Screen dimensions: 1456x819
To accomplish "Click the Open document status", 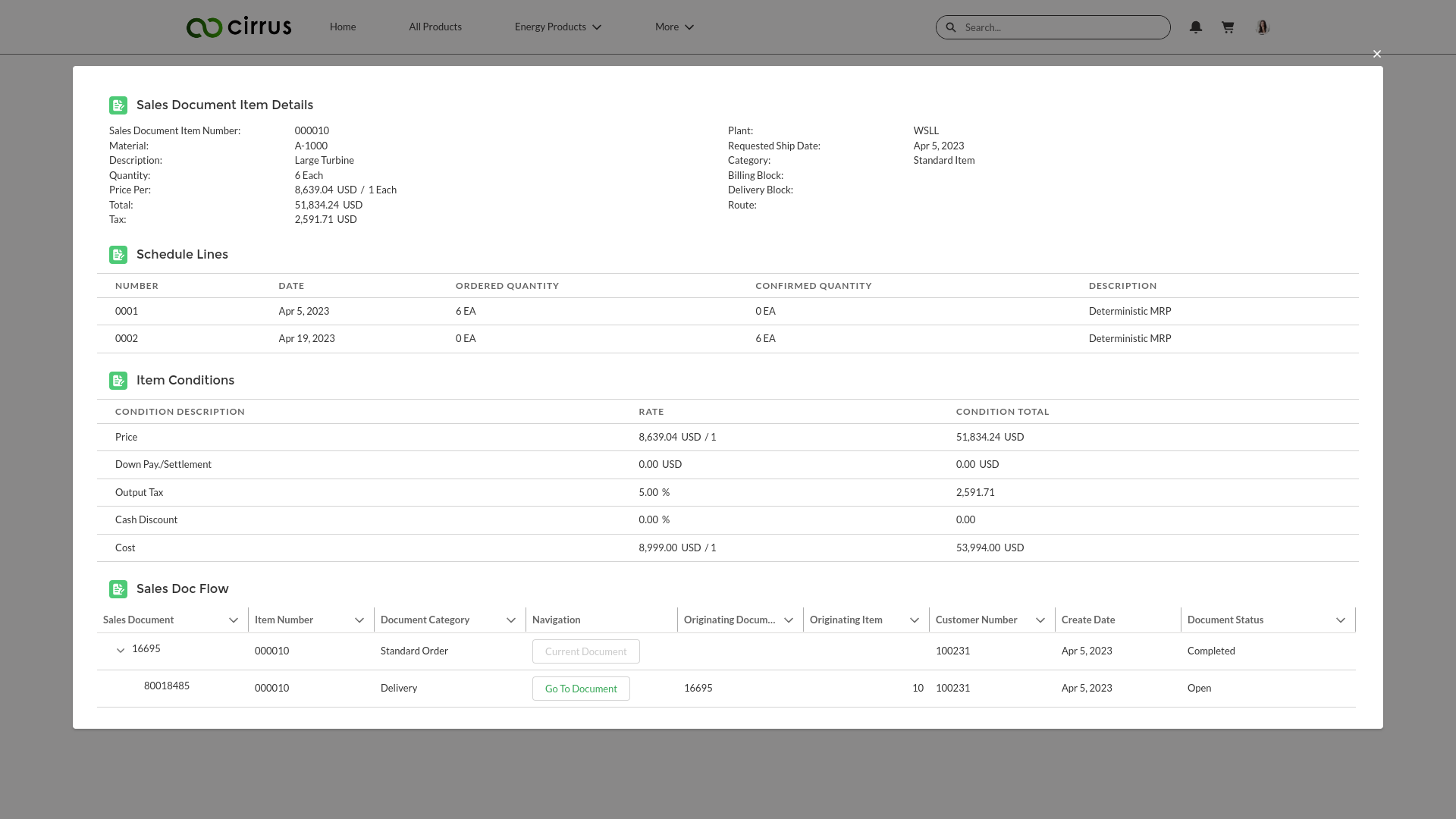I will (x=1199, y=688).
